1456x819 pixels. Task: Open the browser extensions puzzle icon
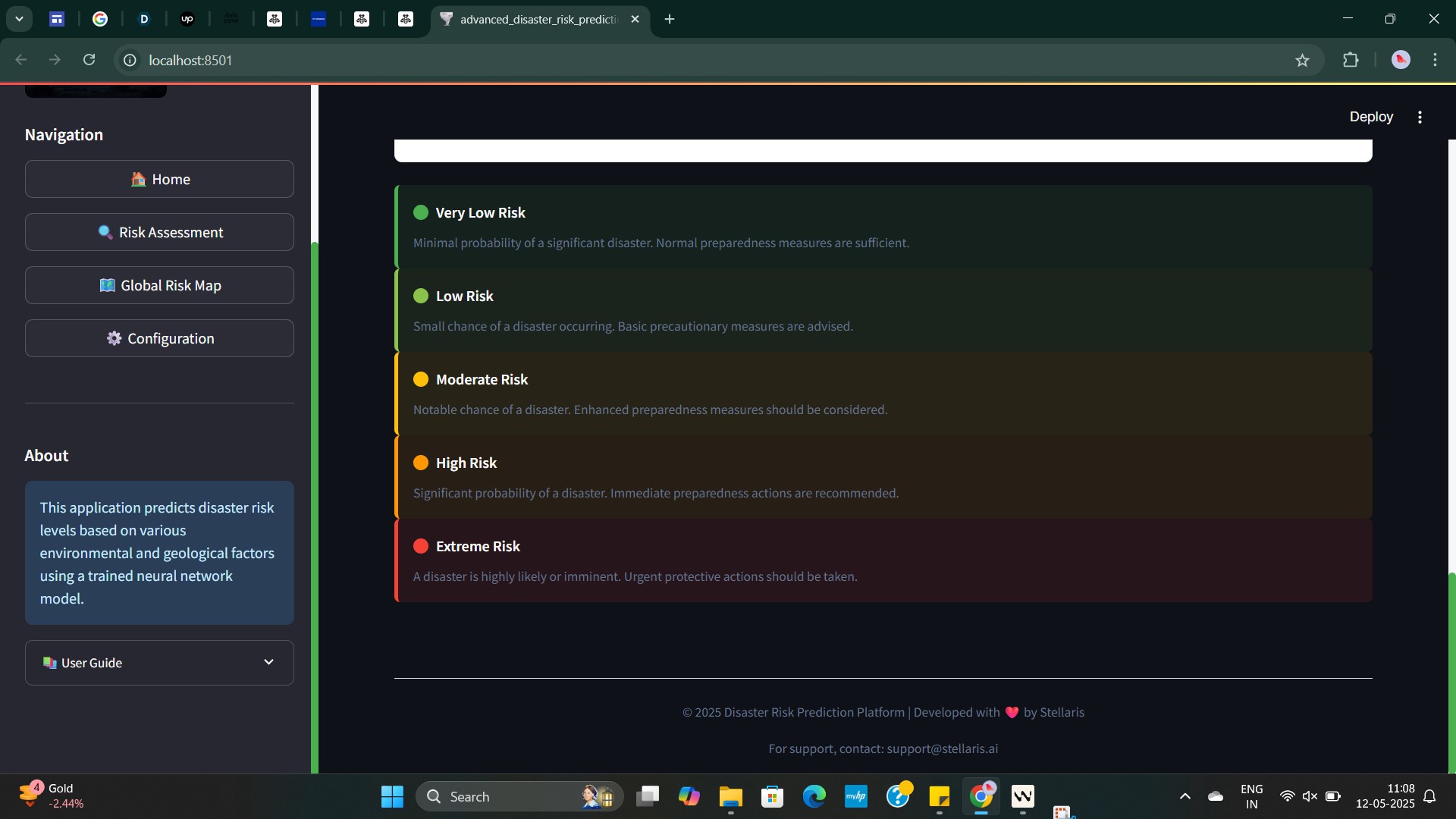pos(1351,60)
